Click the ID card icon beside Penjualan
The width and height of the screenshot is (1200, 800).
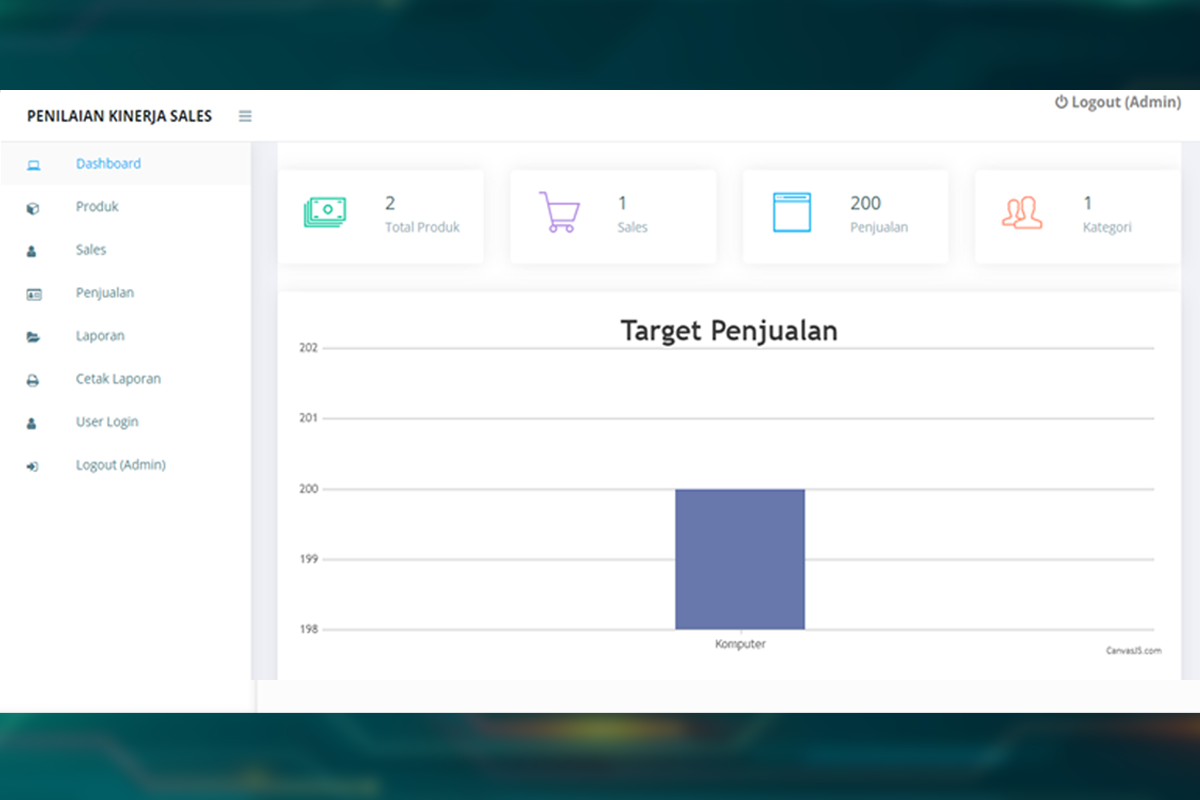click(x=33, y=294)
